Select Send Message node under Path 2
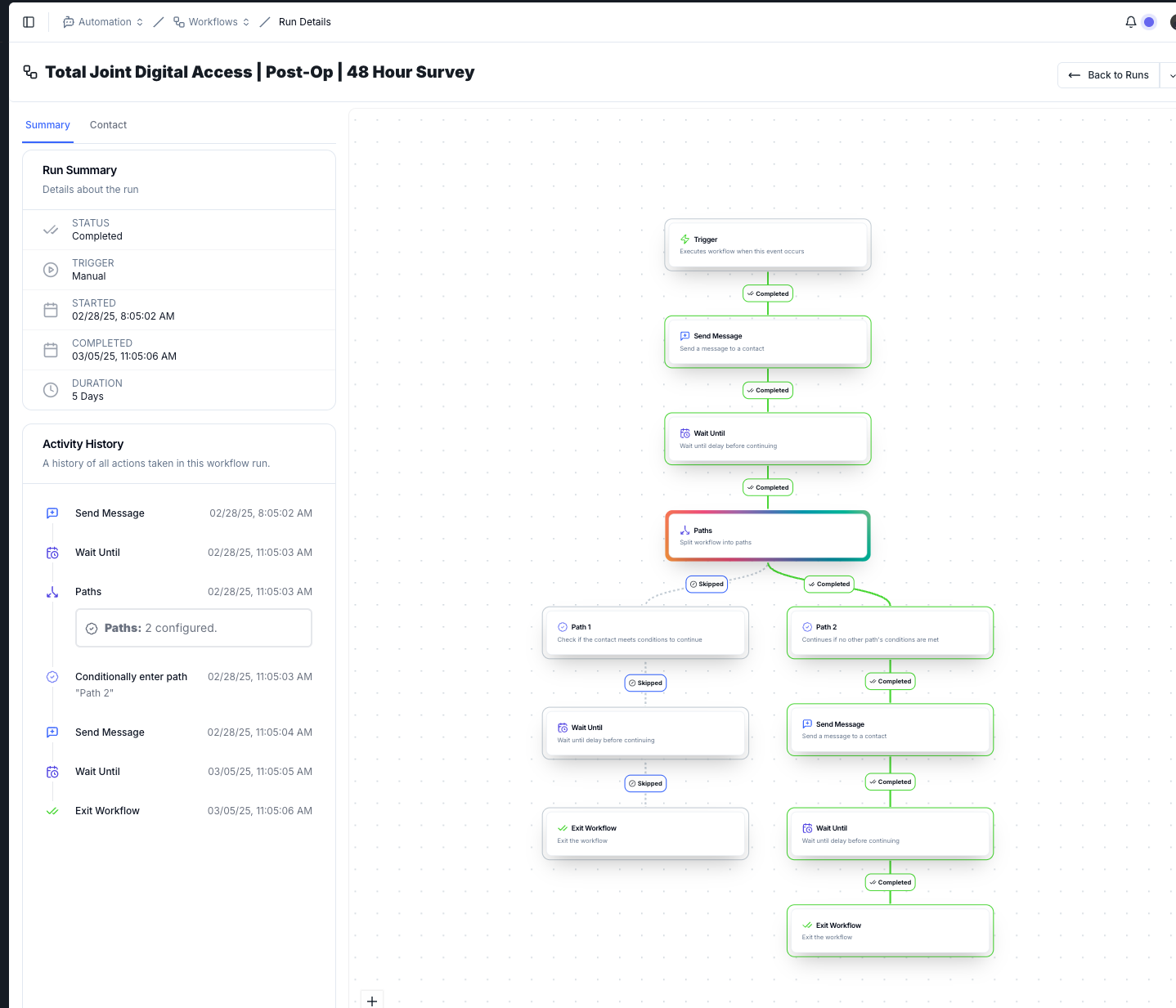Screen dimensions: 1176x1008 click(x=890, y=730)
